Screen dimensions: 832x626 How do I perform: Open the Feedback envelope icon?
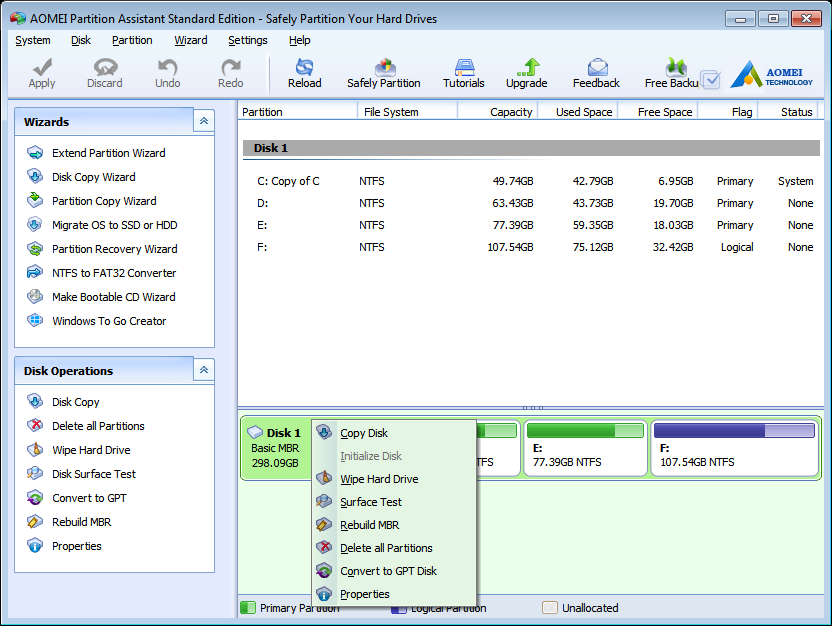(x=597, y=67)
